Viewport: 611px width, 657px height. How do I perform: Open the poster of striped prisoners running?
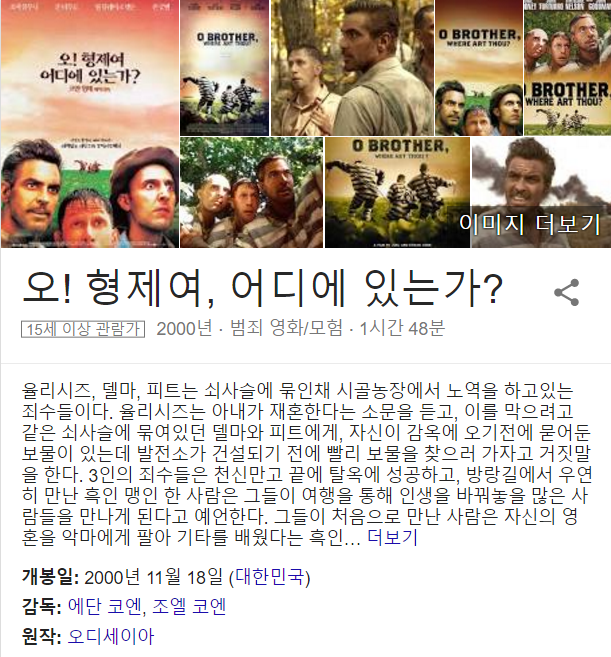coord(225,67)
